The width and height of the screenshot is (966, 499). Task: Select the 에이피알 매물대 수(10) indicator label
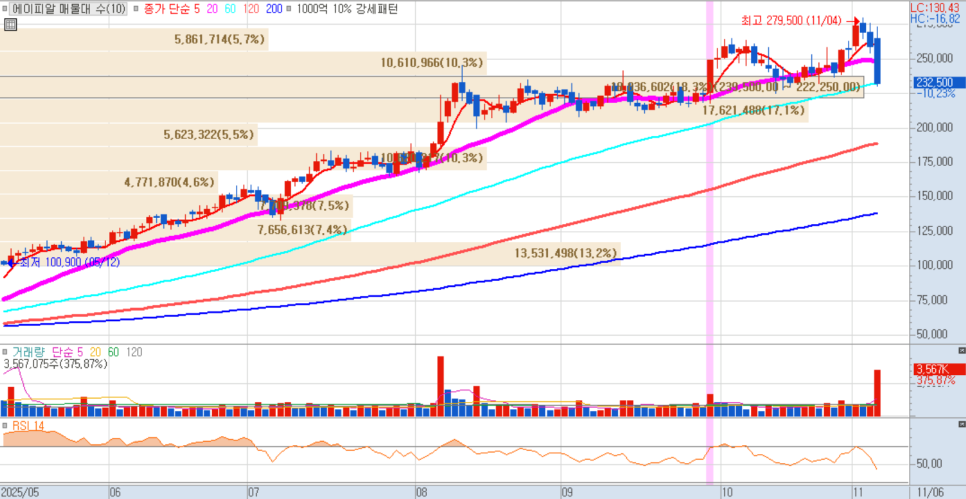[x=70, y=9]
